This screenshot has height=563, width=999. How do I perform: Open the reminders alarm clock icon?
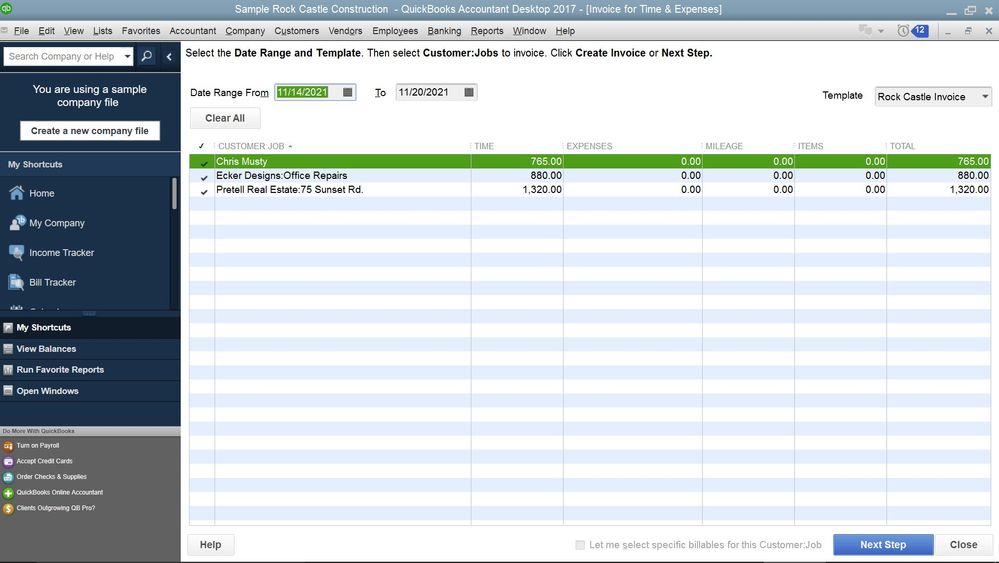click(x=904, y=31)
